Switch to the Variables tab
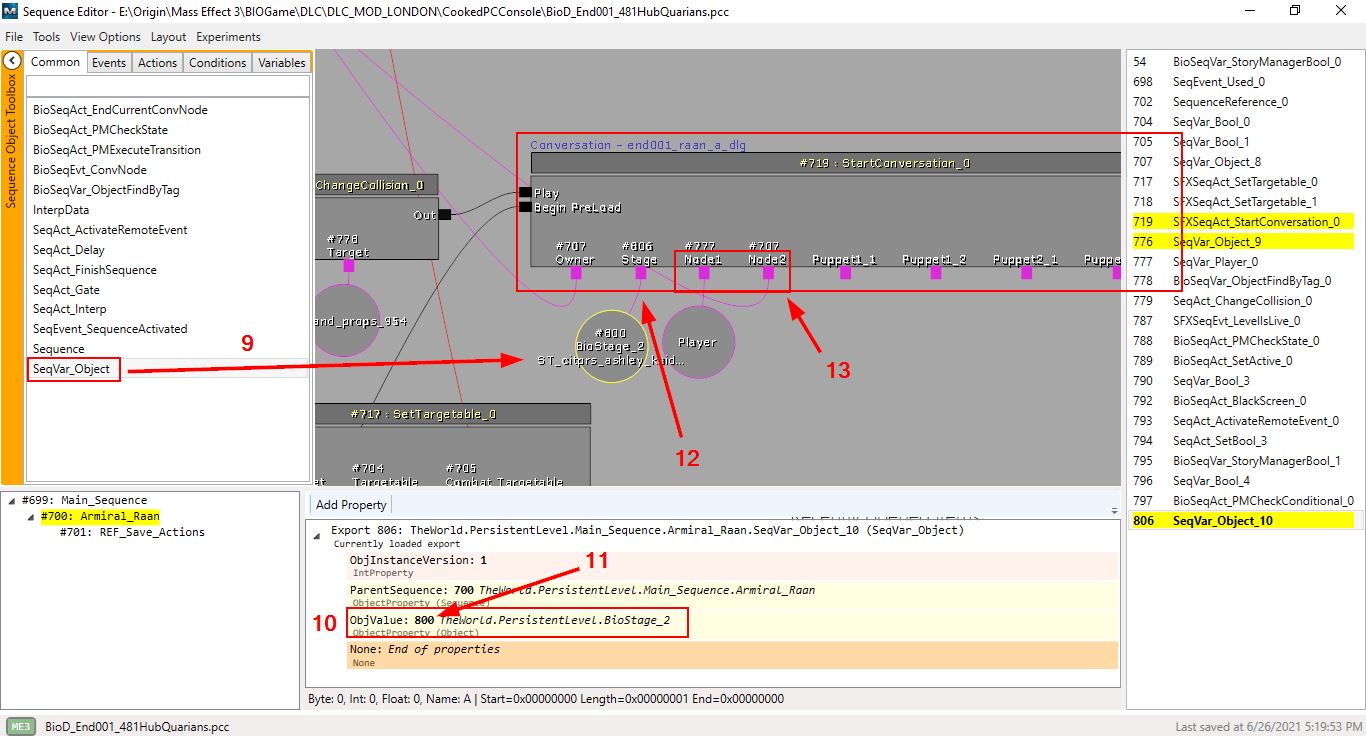This screenshot has width=1366, height=736. [281, 62]
